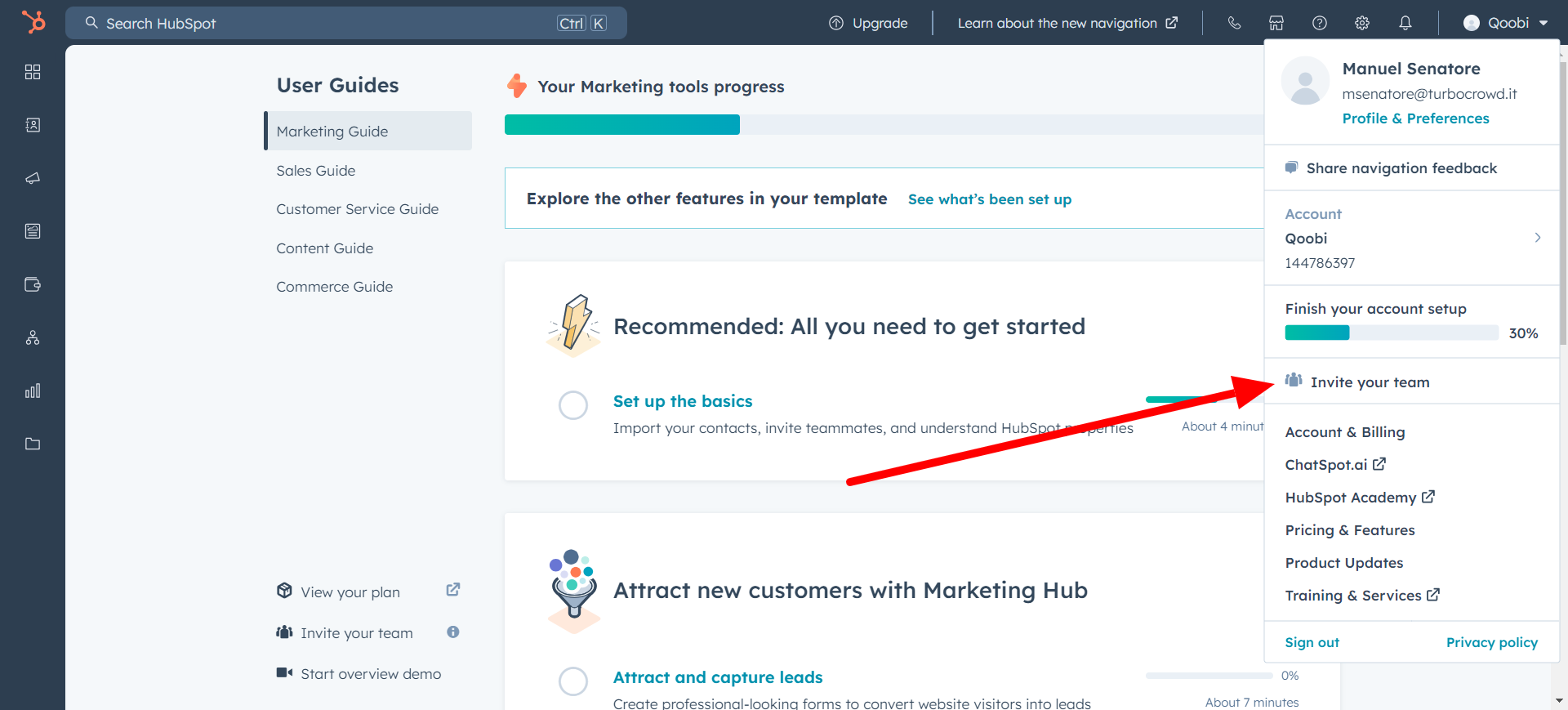Image resolution: width=1568 pixels, height=710 pixels.
Task: Click the lightning bolt Recommended illustration
Action: pyautogui.click(x=573, y=326)
